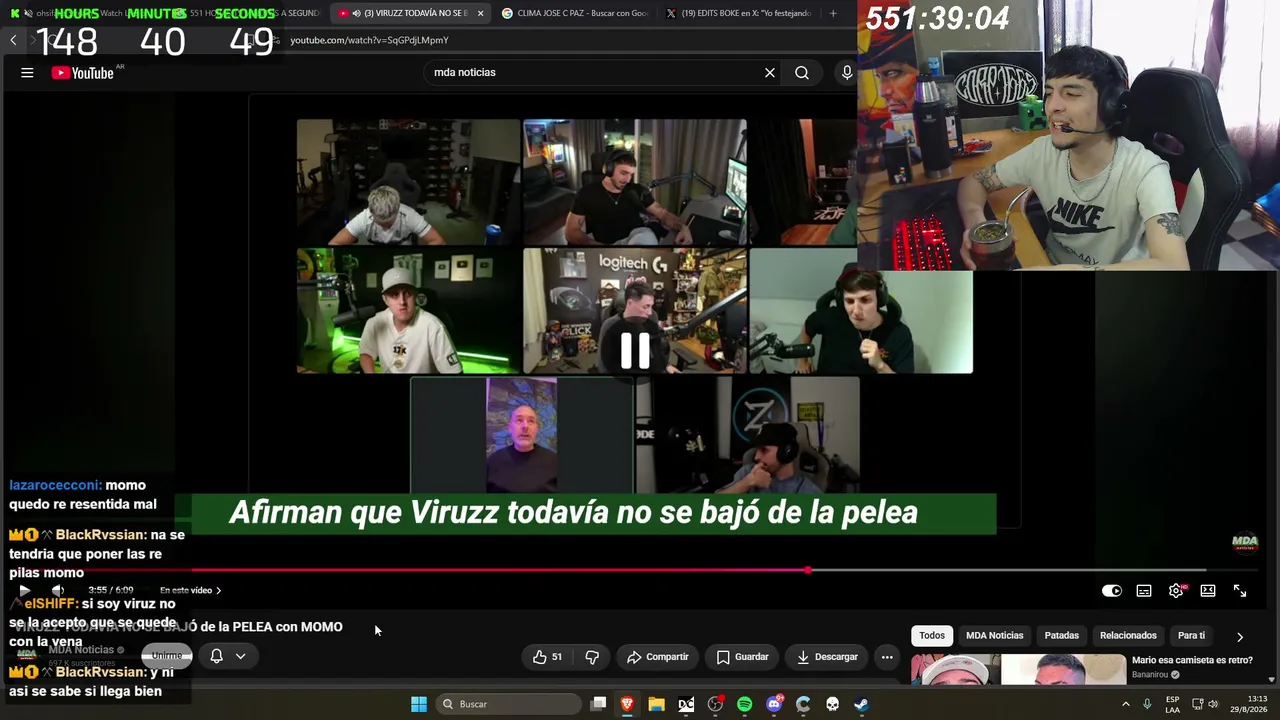Open the player settings gear
1280x720 pixels.
(x=1176, y=591)
